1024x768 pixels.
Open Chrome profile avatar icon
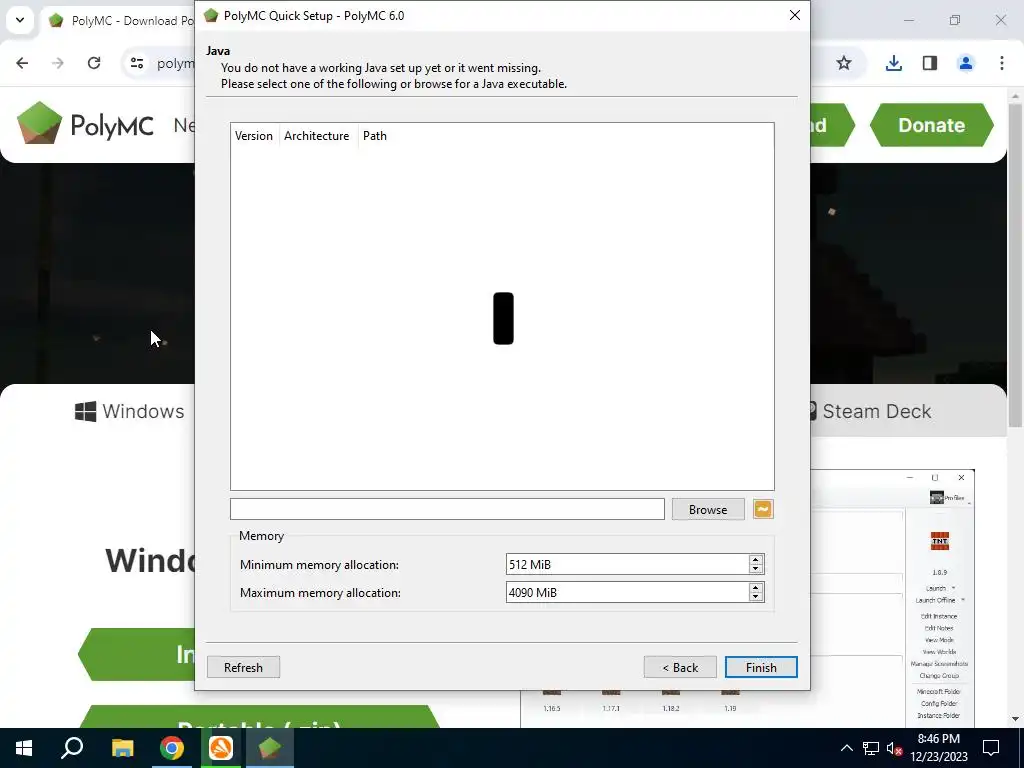965,63
